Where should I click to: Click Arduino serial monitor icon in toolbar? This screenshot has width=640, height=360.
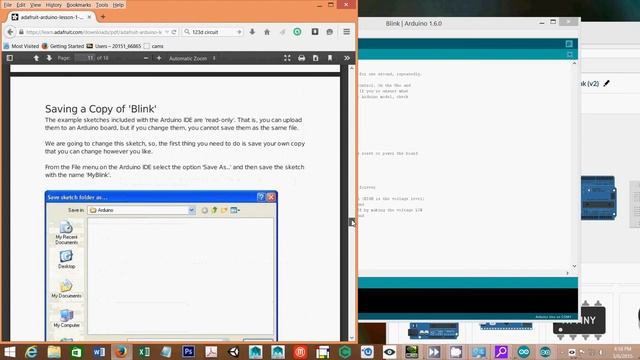point(569,44)
